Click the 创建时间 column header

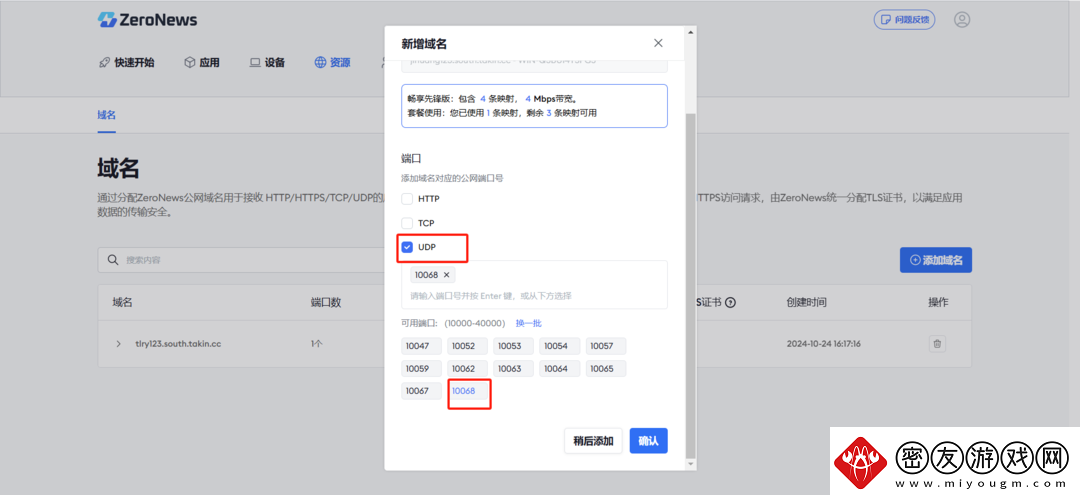[807, 302]
